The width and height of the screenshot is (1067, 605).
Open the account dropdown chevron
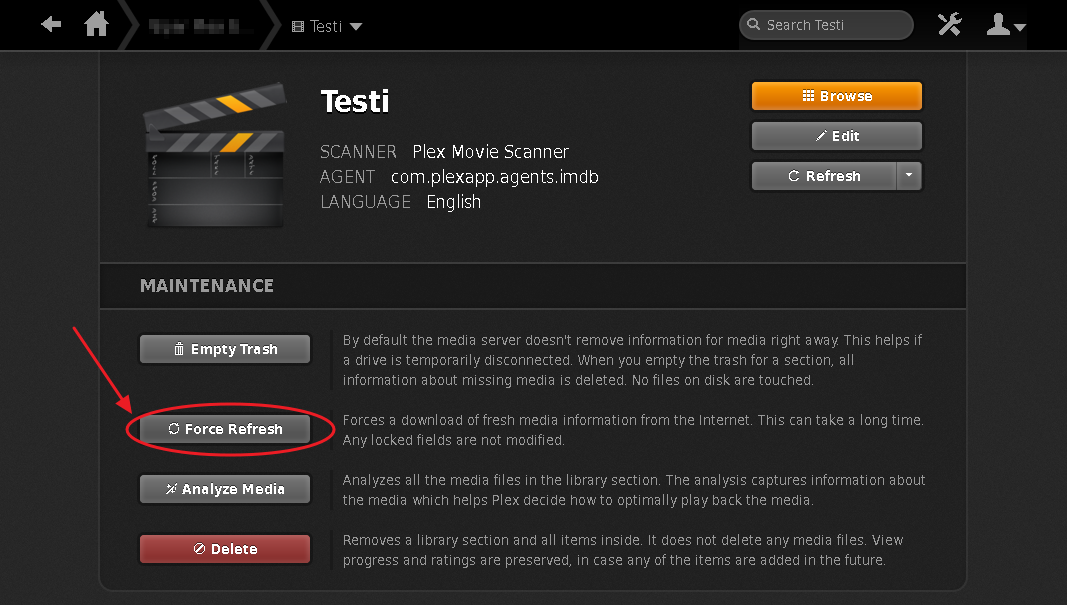tap(1022, 28)
